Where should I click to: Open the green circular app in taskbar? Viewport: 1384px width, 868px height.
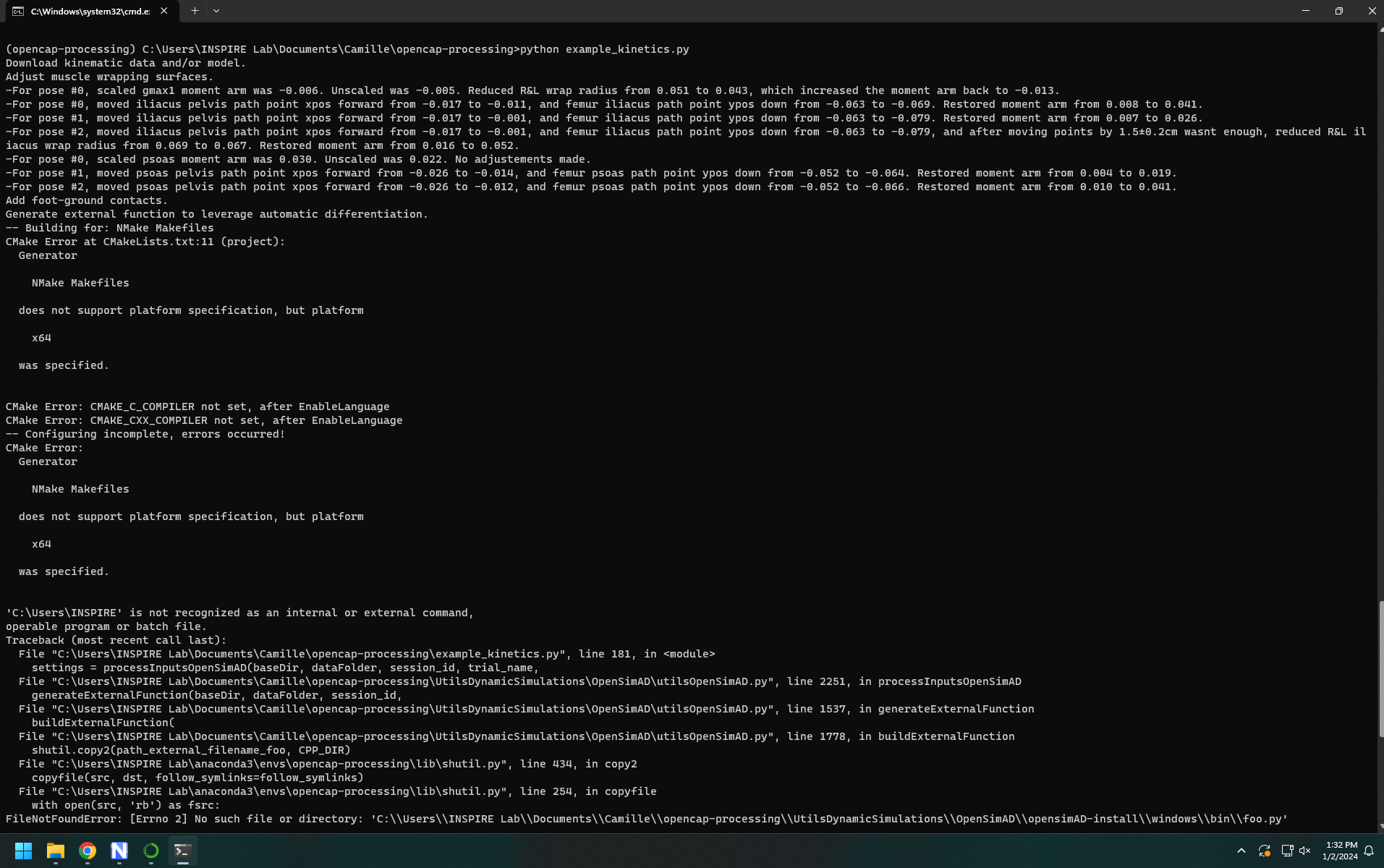[151, 851]
